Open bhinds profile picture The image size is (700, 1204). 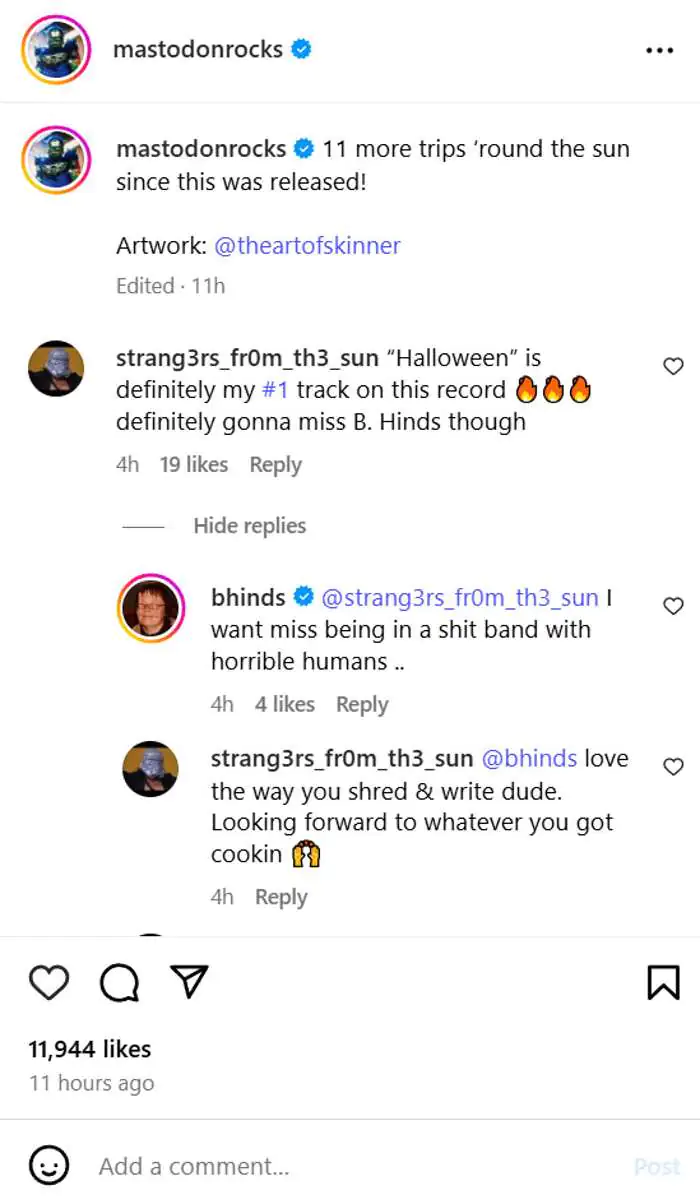[150, 608]
